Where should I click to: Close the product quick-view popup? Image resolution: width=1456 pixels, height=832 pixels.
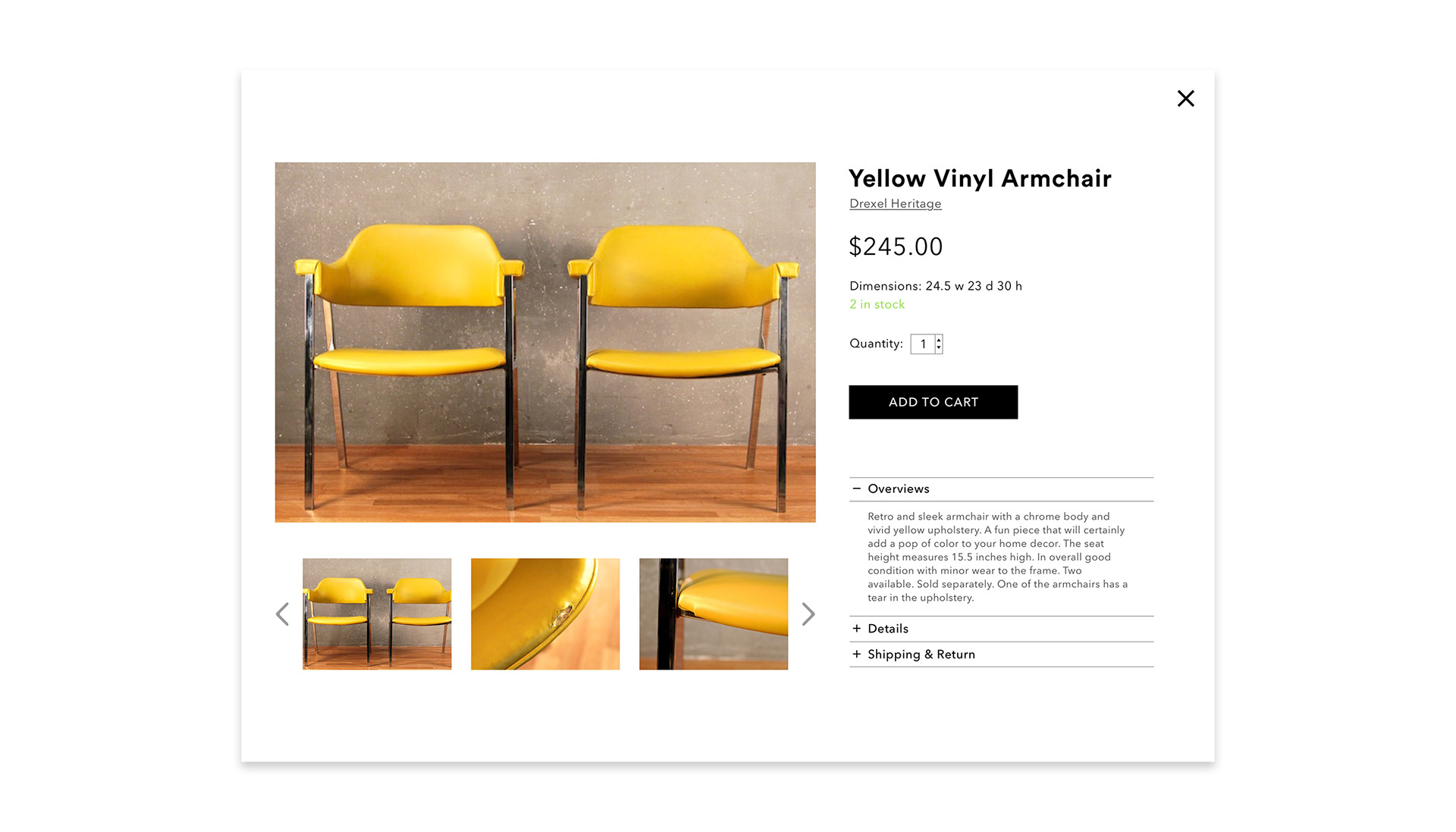click(x=1185, y=99)
